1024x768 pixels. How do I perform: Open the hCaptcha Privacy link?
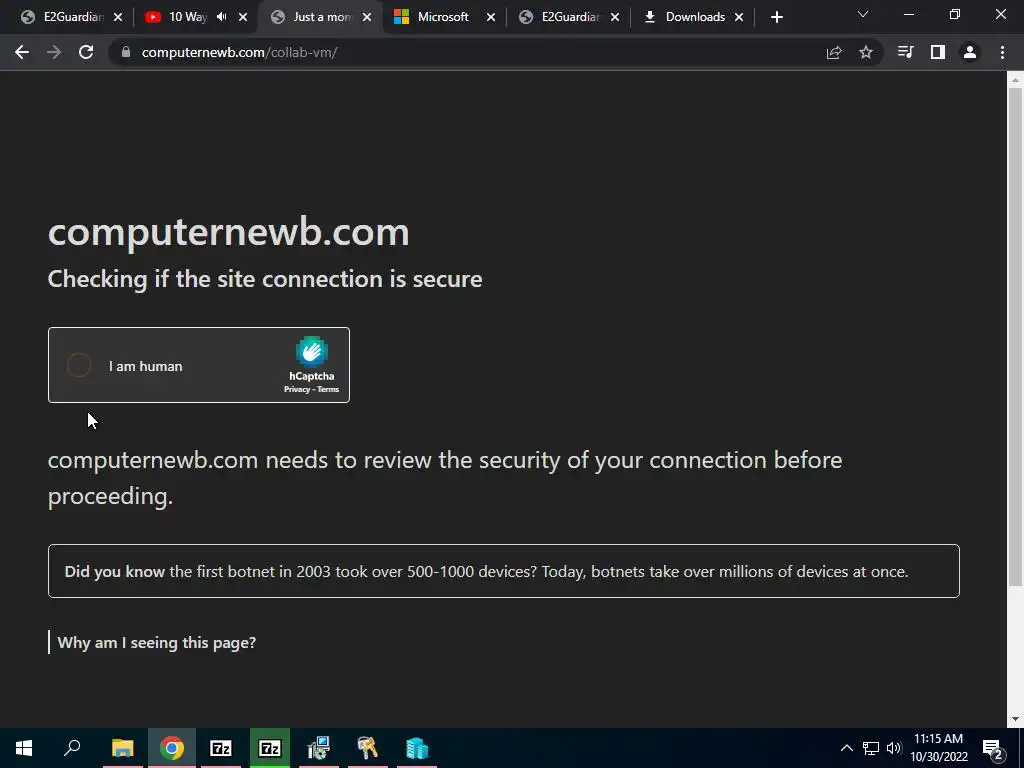tap(296, 389)
